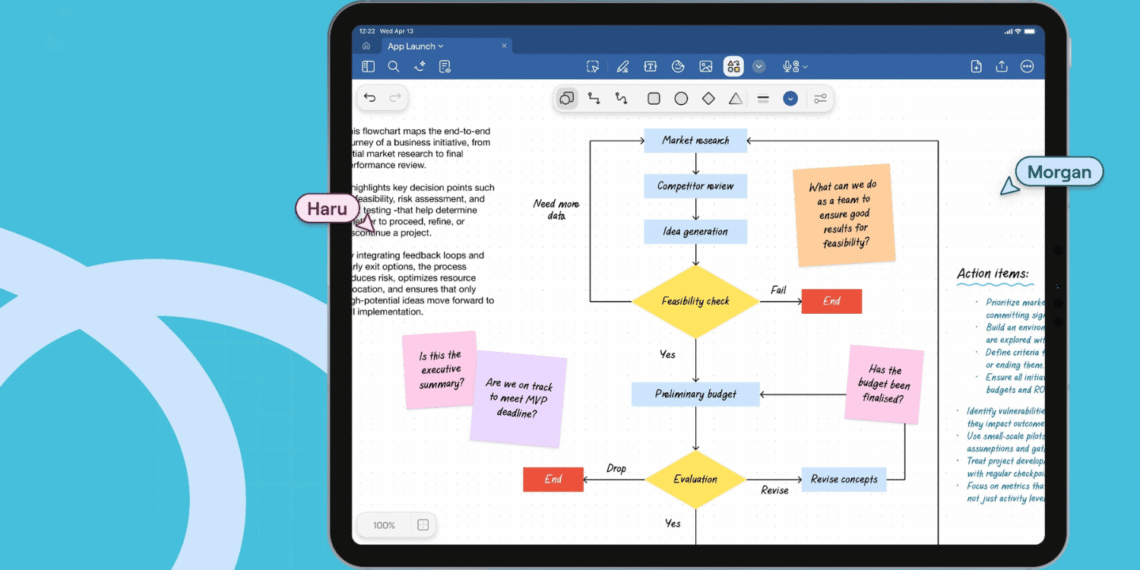The image size is (1140, 570).
Task: Click the share export icon
Action: 1001,67
